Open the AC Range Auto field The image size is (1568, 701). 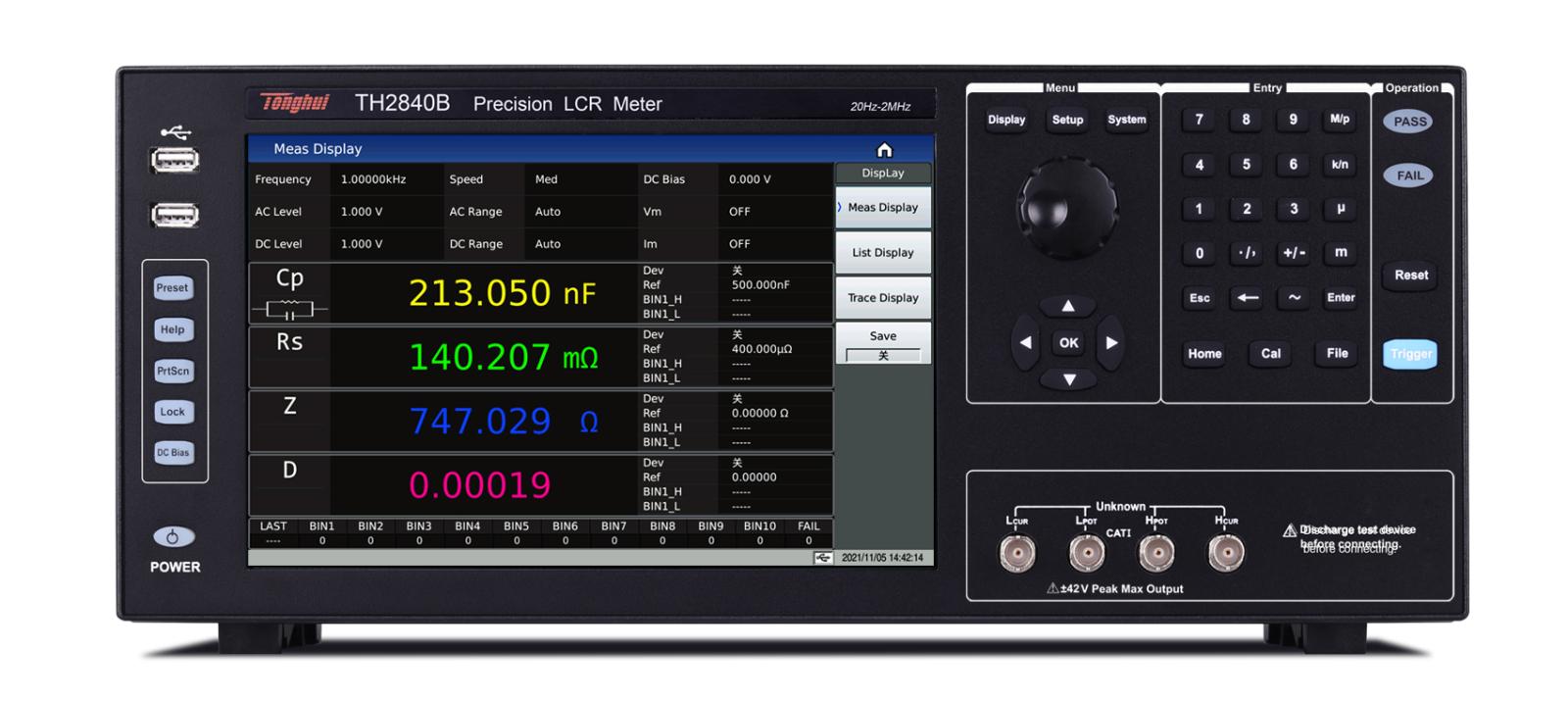tap(548, 212)
